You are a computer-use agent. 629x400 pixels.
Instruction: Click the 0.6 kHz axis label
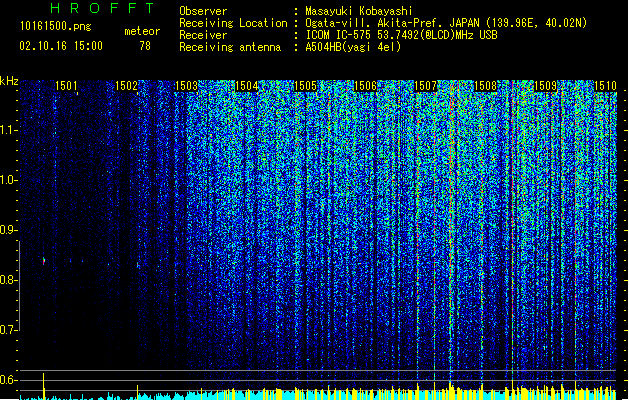pyautogui.click(x=8, y=380)
